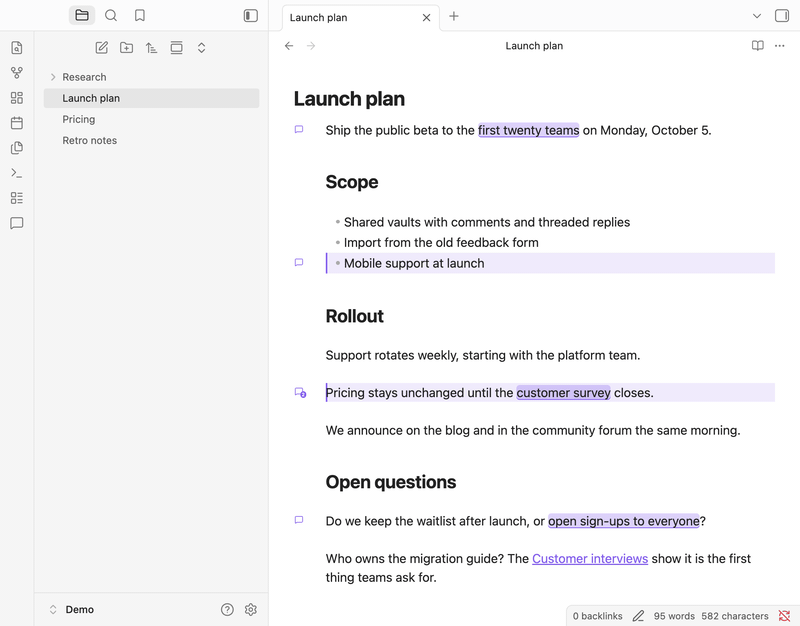Toggle the right sidebar
Image resolution: width=800 pixels, height=626 pixels.
[x=782, y=16]
